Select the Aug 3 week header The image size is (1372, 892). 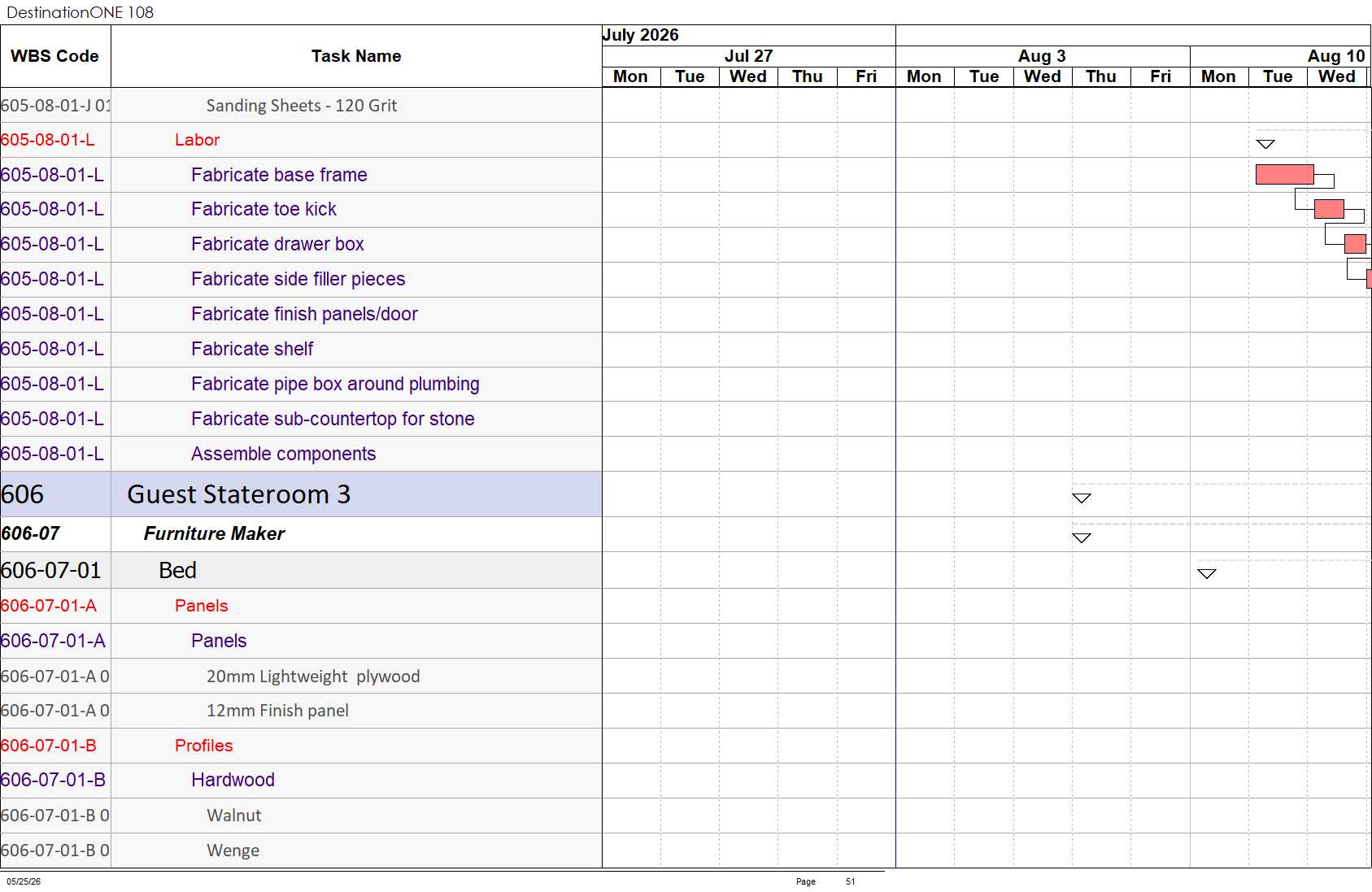(x=1043, y=56)
